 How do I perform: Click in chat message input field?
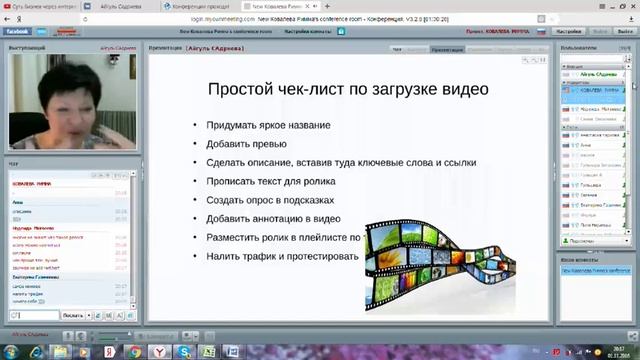[34, 315]
